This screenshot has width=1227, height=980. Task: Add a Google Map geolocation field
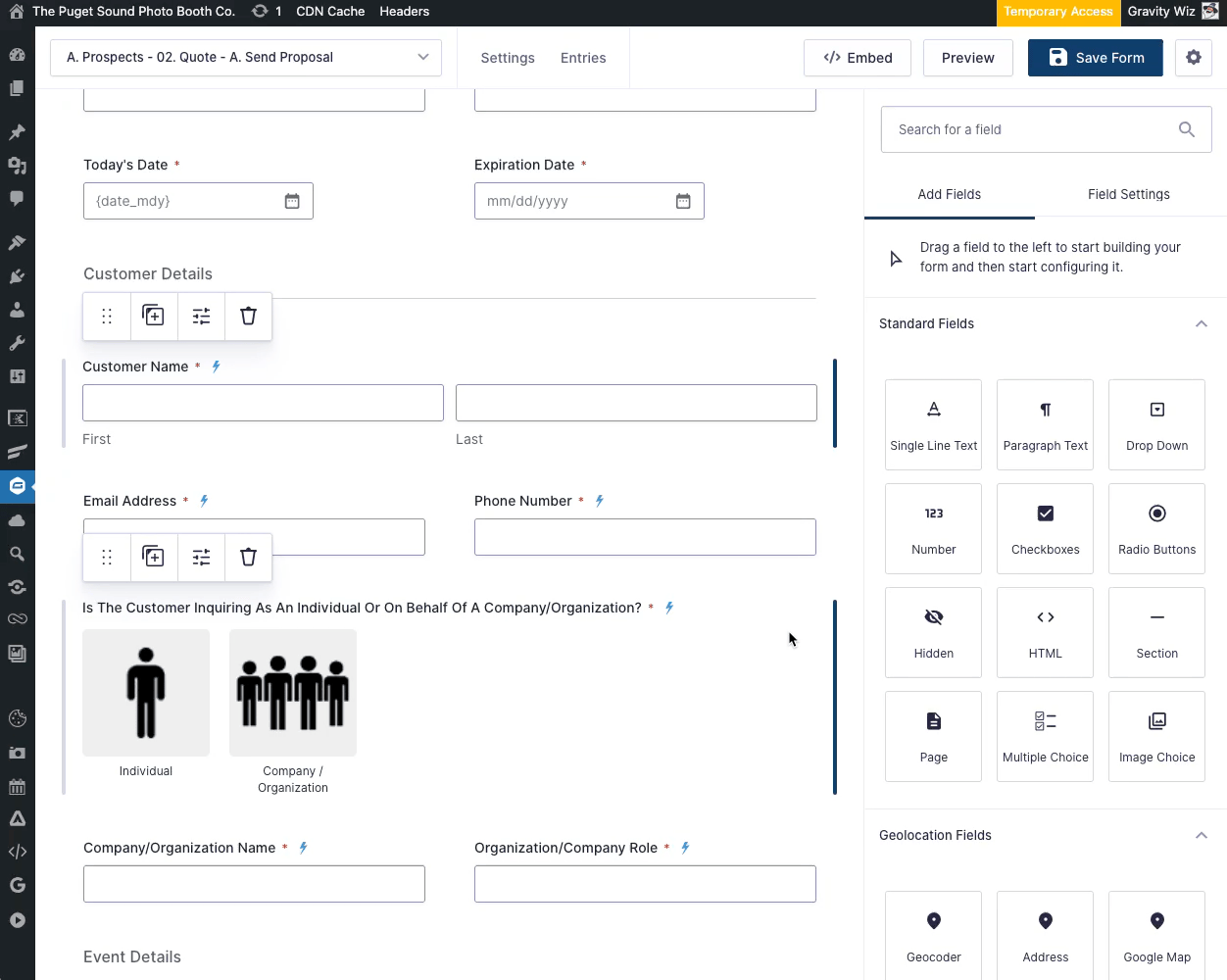(1156, 935)
